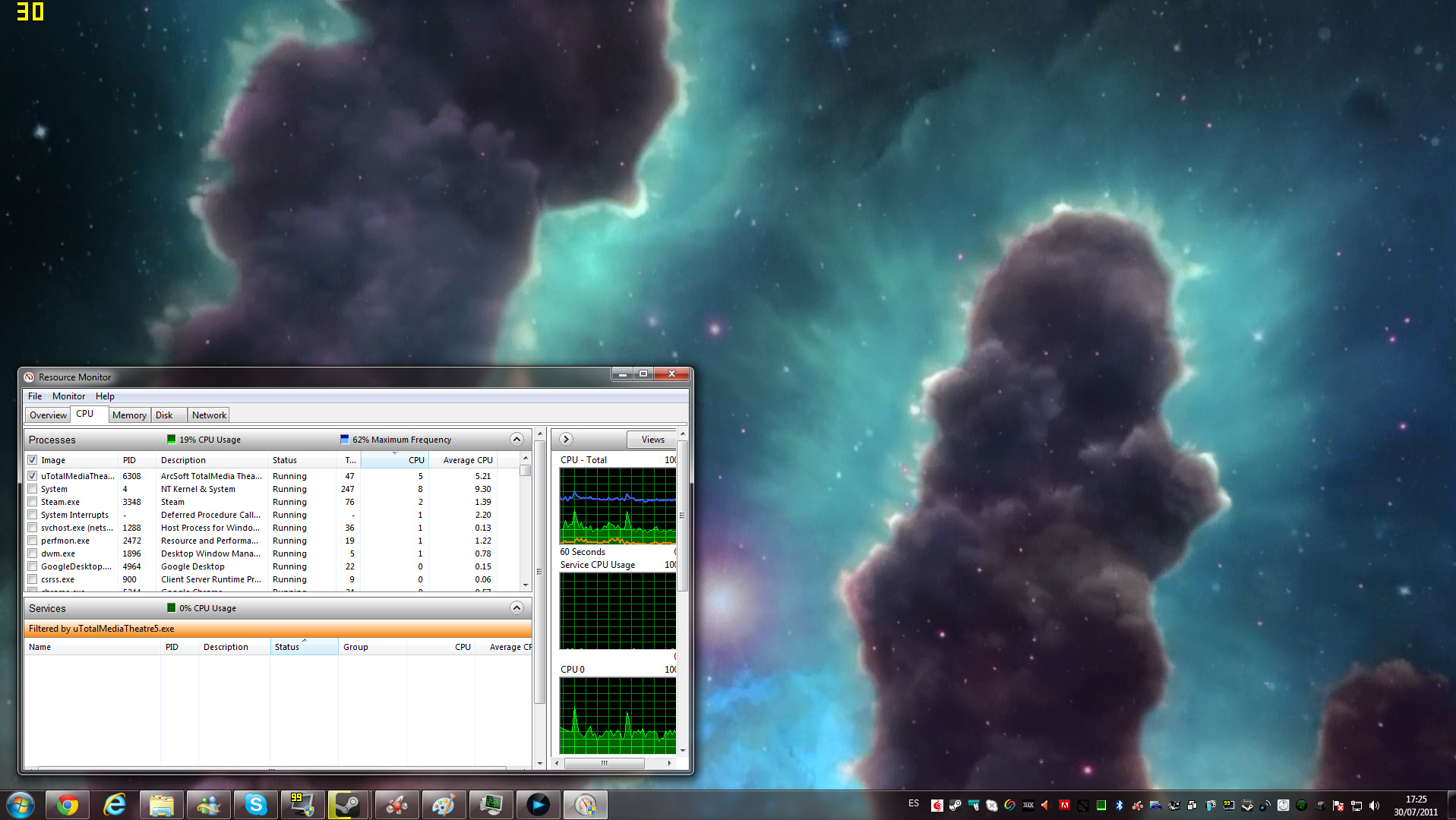Image resolution: width=1456 pixels, height=820 pixels.
Task: Open the Views dropdown button
Action: tap(652, 440)
